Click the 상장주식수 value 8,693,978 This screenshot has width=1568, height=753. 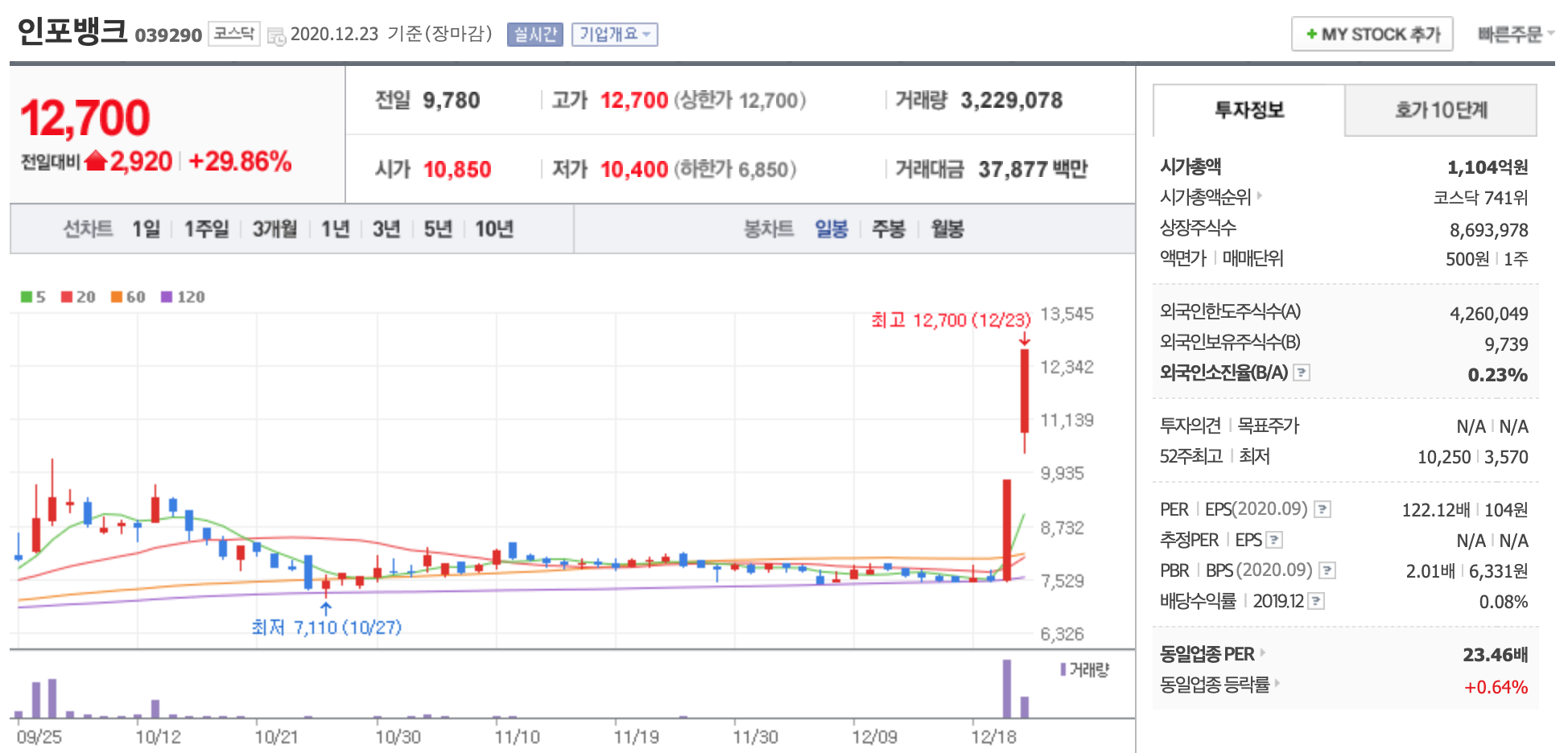click(x=1489, y=230)
